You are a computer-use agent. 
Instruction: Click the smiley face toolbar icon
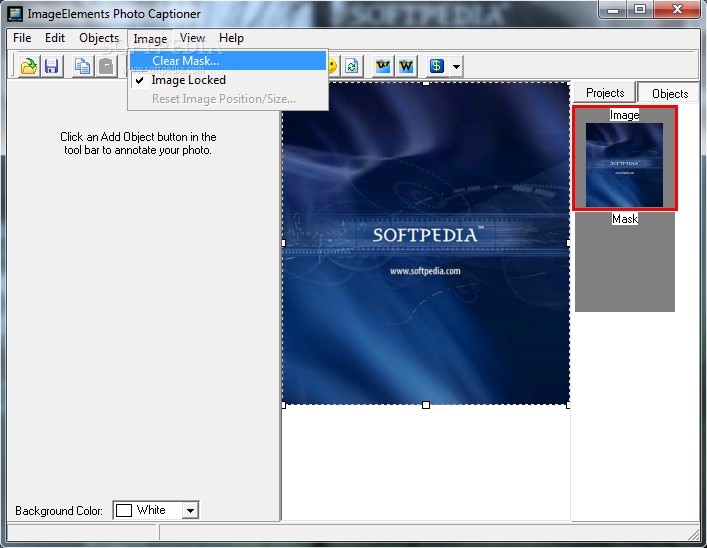(x=333, y=66)
